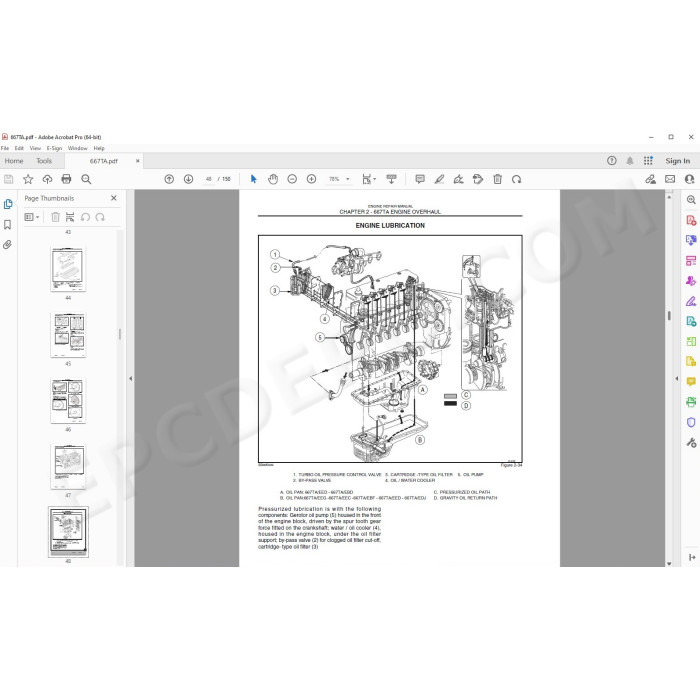Delete the page with the trash icon
Viewport: 700px width, 700px height.
point(497,179)
